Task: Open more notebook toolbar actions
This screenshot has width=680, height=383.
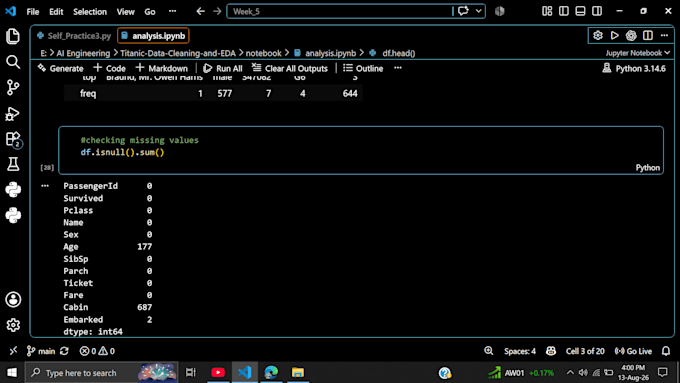Action: coord(398,68)
